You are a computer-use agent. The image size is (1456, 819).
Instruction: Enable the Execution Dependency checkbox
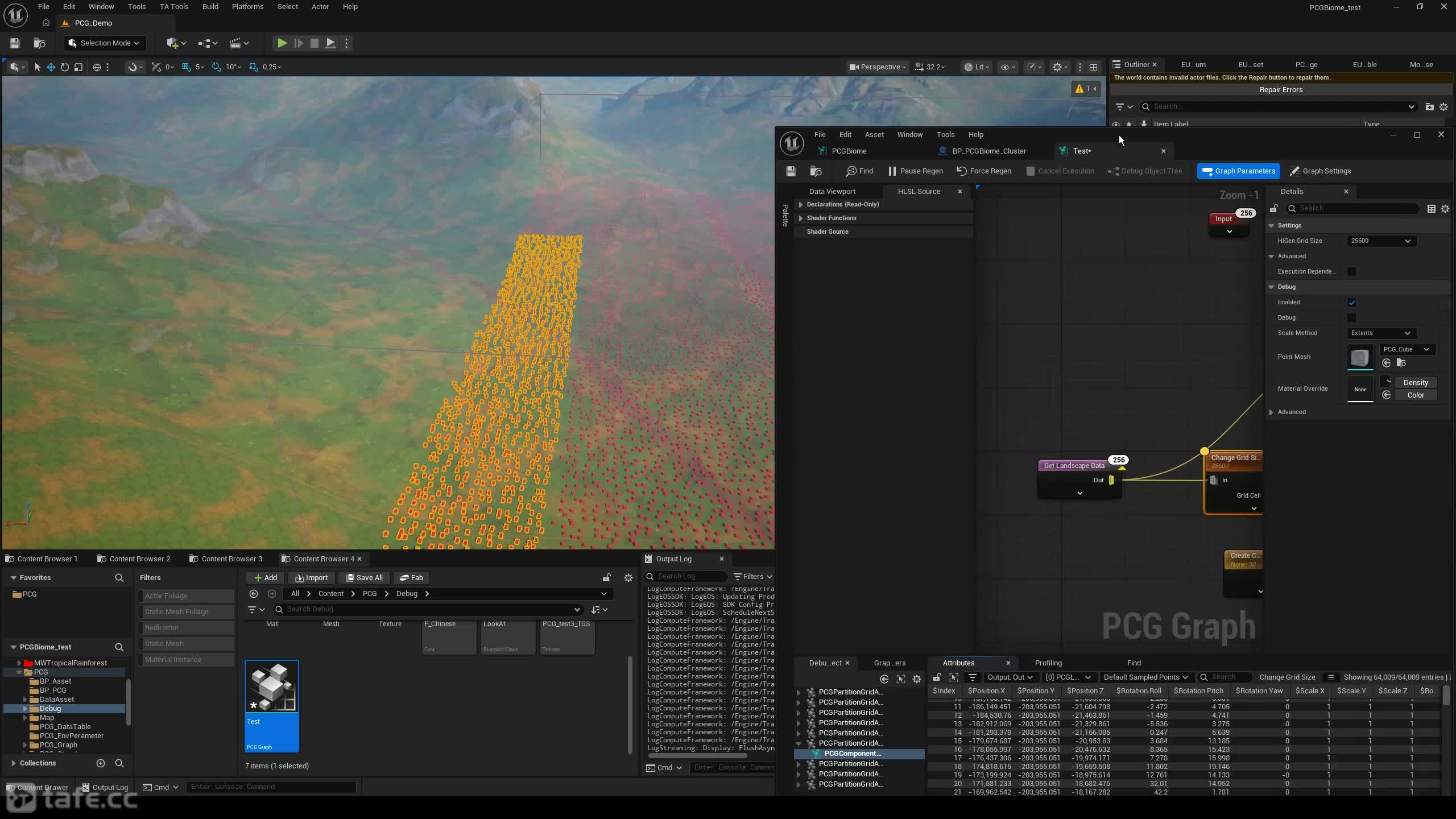click(1352, 272)
